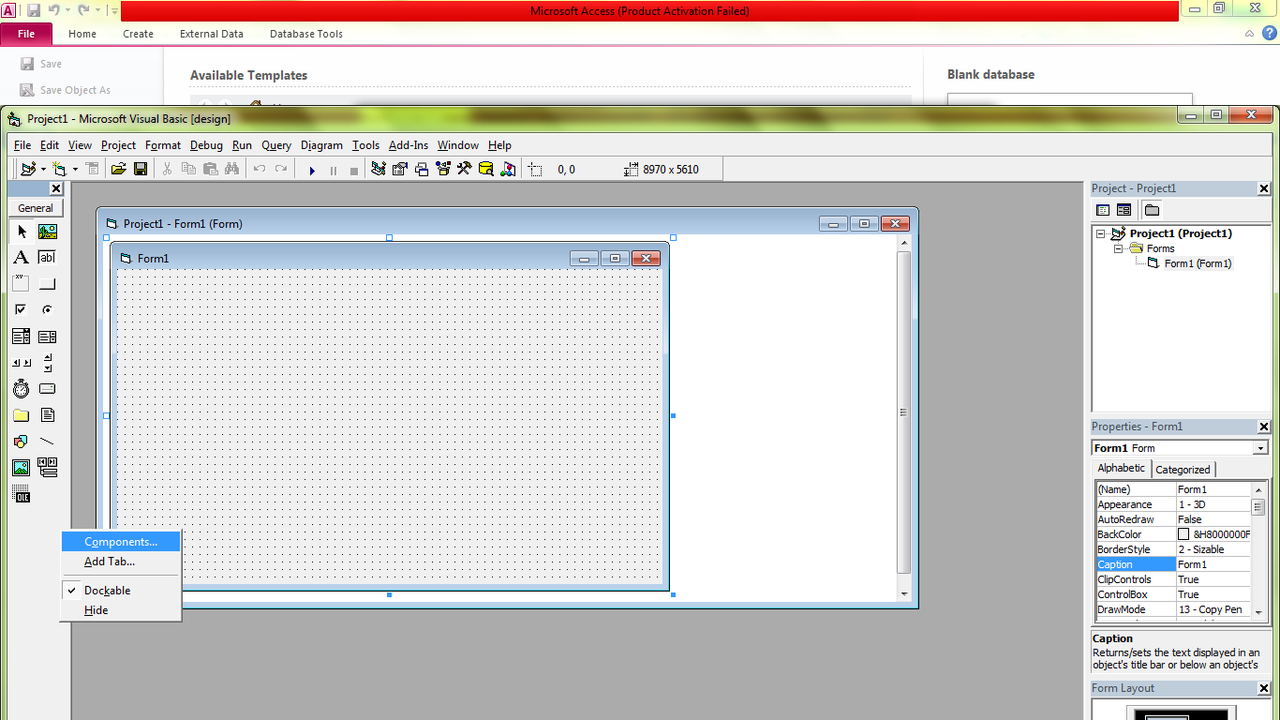Collapse the Project1 (Project1) tree node
1280x720 pixels.
coord(1101,233)
